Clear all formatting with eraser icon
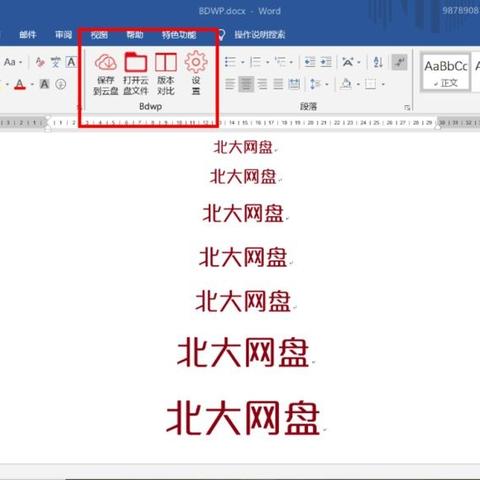This screenshot has height=480, width=480. pyautogui.click(x=40, y=62)
